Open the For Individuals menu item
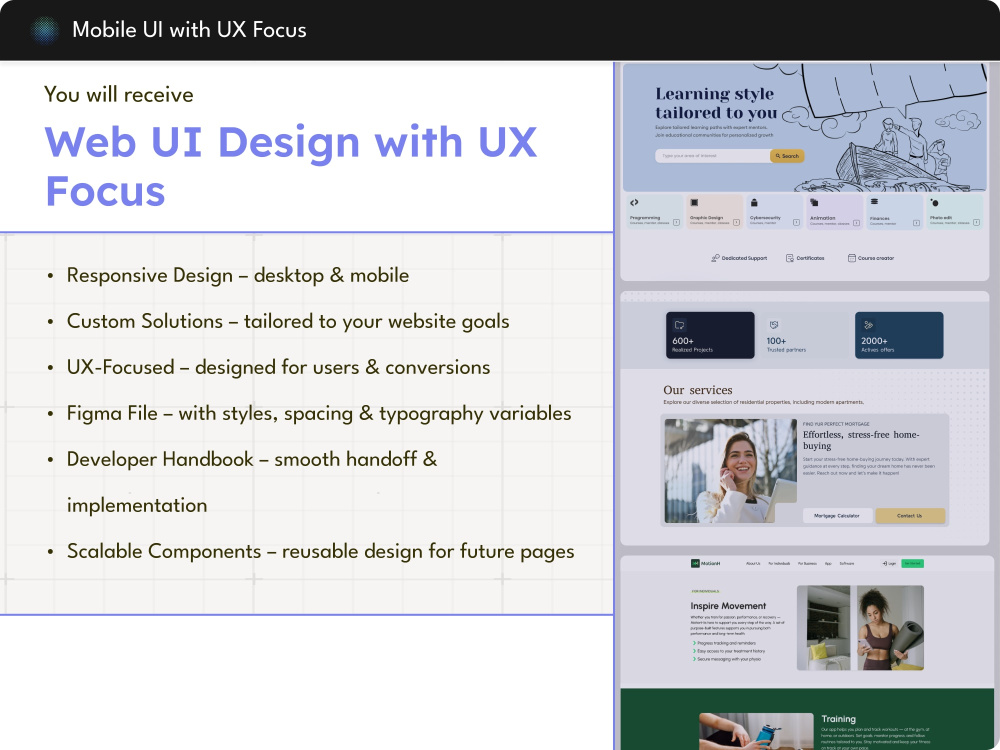The width and height of the screenshot is (1000, 750). pos(779,564)
